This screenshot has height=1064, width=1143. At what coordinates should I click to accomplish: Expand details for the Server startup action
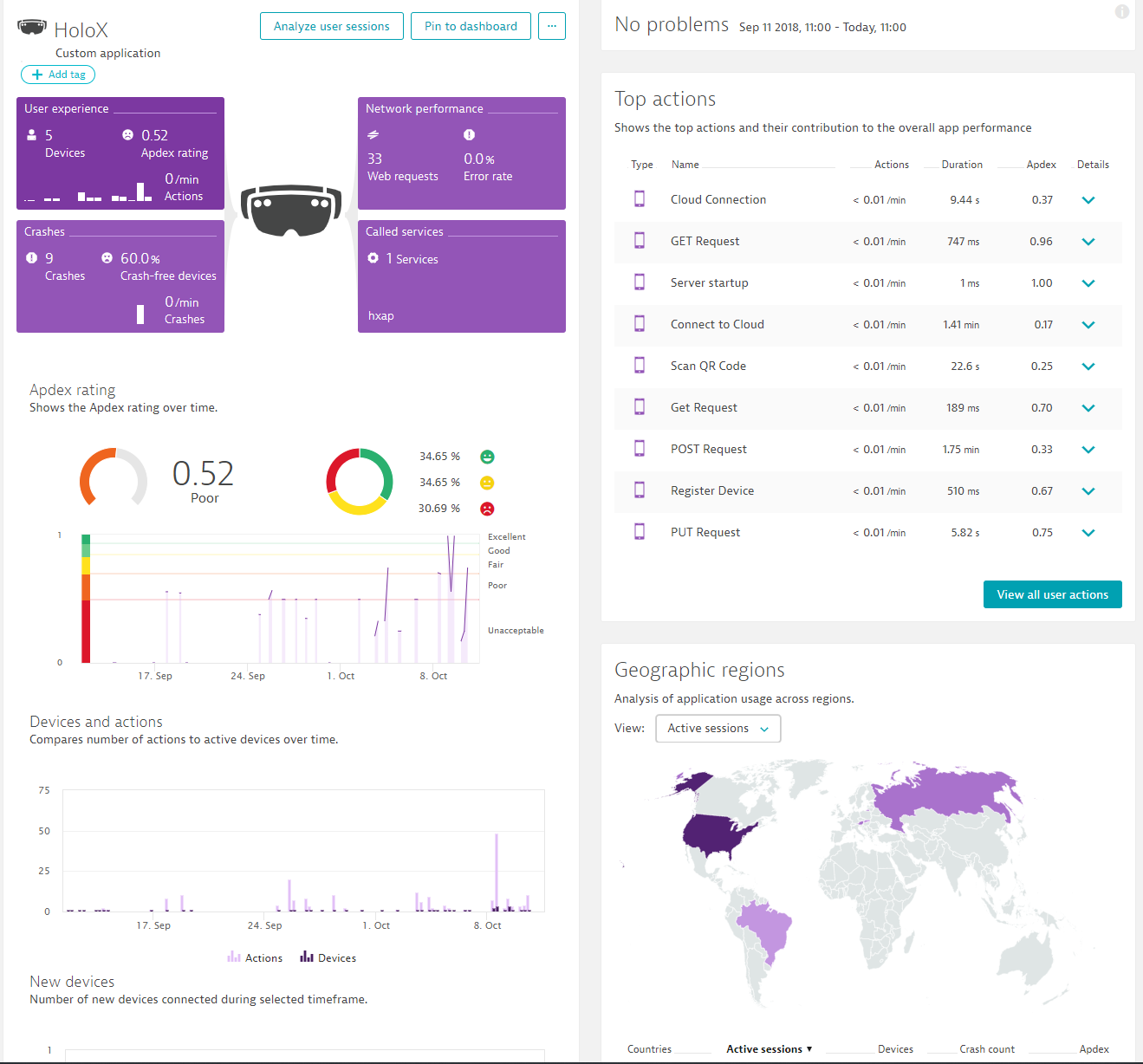point(1088,283)
